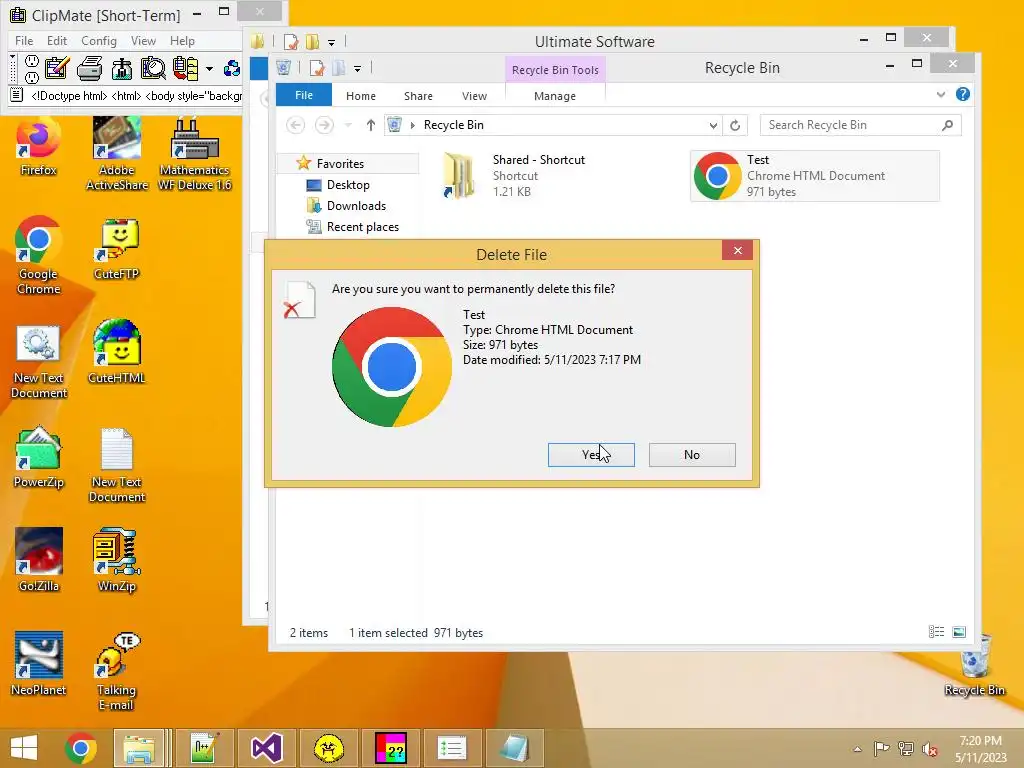The height and width of the screenshot is (768, 1024).
Task: Click properties icon in Recycle Bin quick access toolbar
Action: point(317,68)
